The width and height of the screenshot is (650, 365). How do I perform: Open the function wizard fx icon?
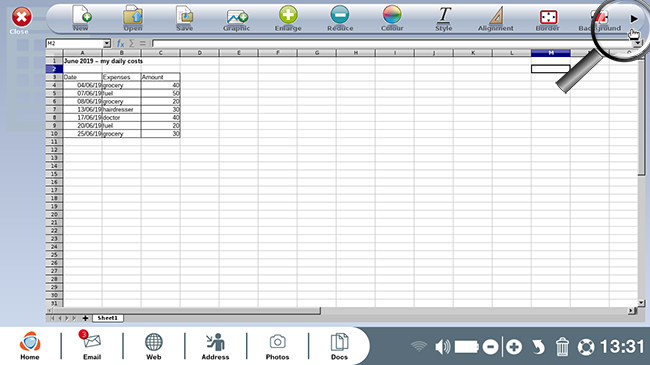120,43
